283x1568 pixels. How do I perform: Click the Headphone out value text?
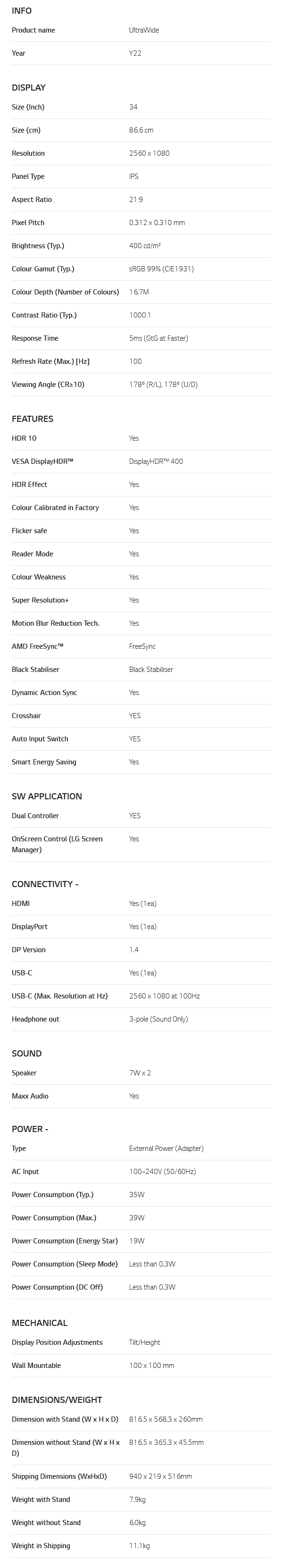pyautogui.click(x=158, y=1019)
